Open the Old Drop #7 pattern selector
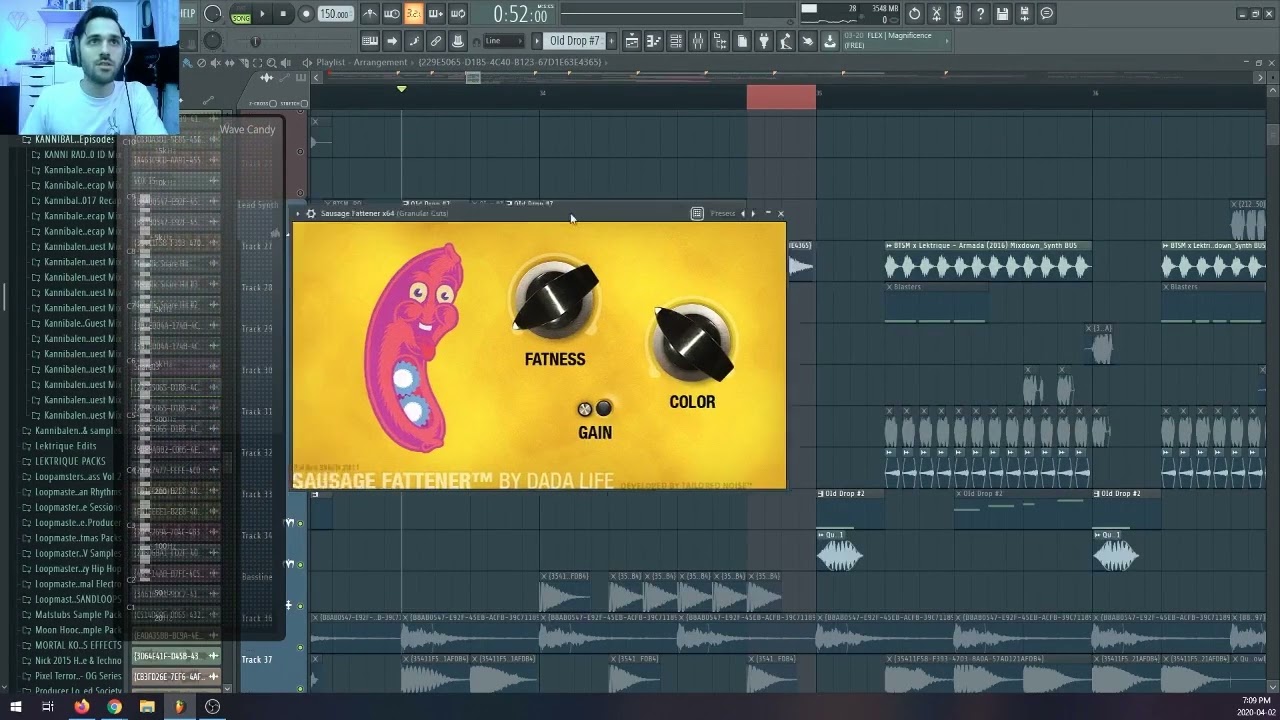The image size is (1280, 720). (575, 41)
